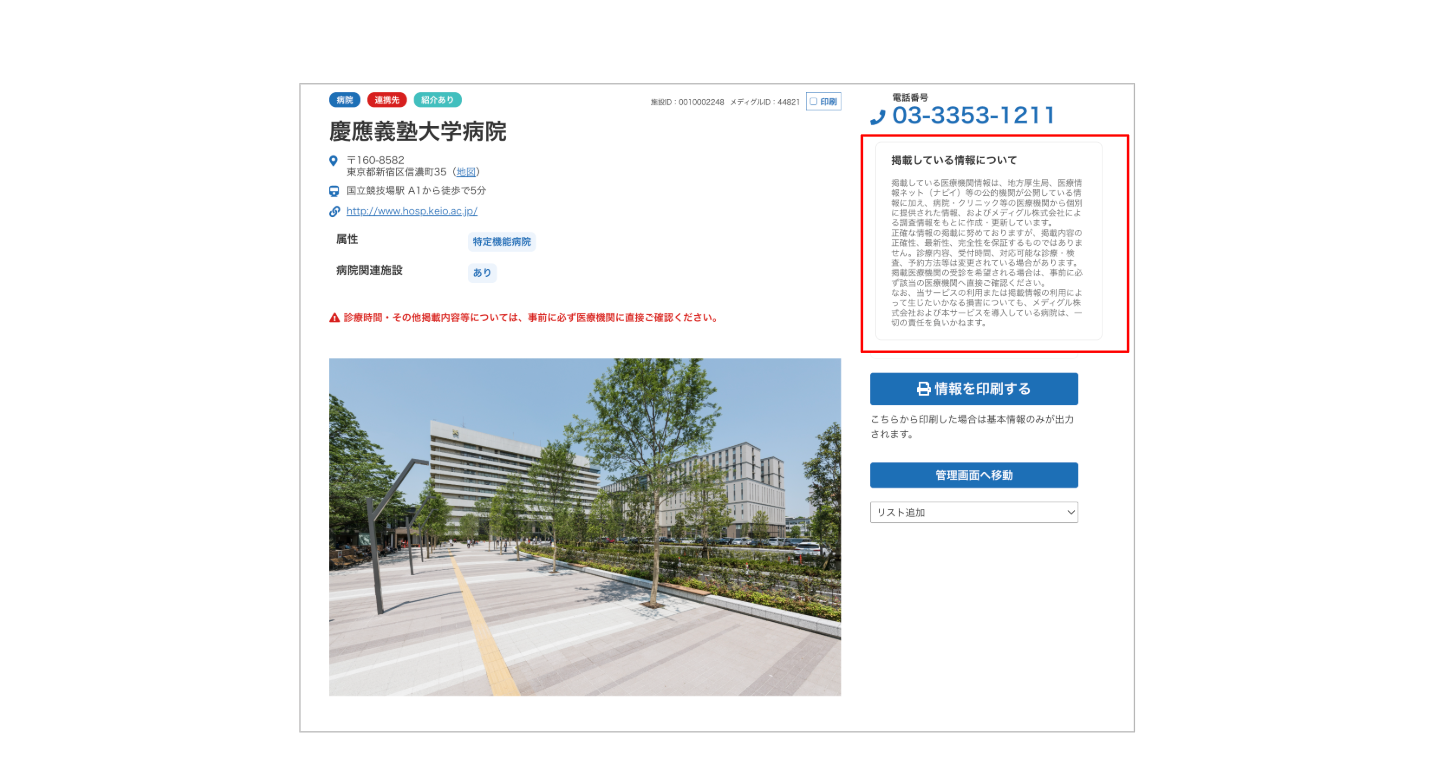Click the bus icon next to 国立競技場駅
Viewport: 1448px width, 772px height.
click(334, 191)
